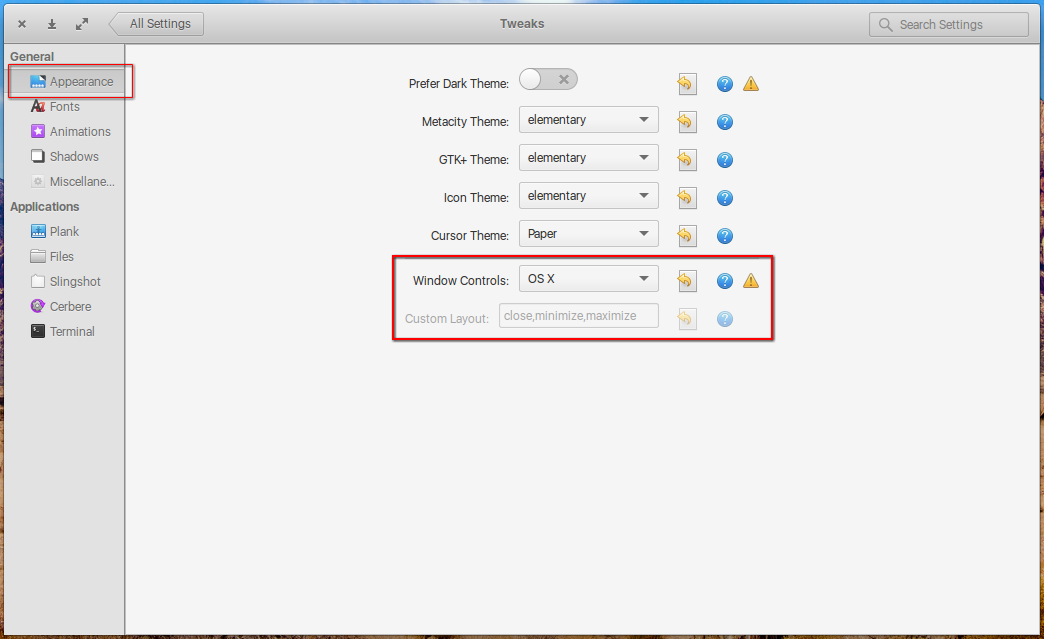Click the Prefer Dark Theme warning triangle
The image size is (1044, 639).
click(751, 84)
